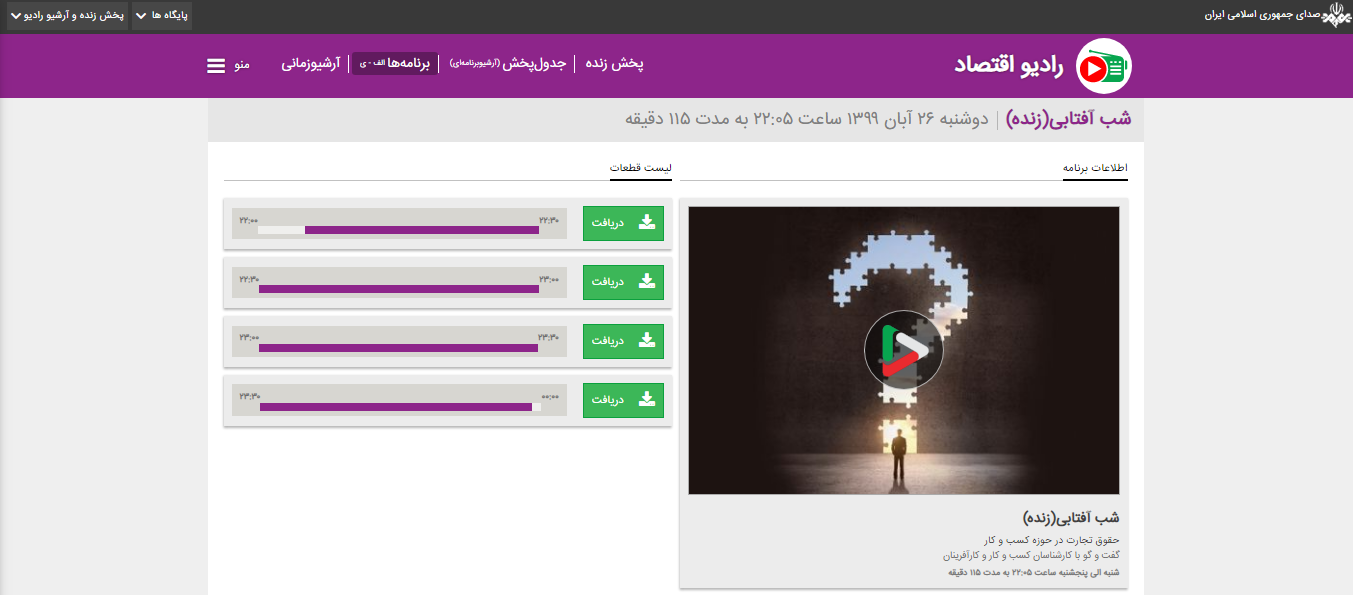The width and height of the screenshot is (1353, 595).
Task: Click the شنبه الی پنجشنبه schedule line
Action: pyautogui.click(x=1033, y=573)
